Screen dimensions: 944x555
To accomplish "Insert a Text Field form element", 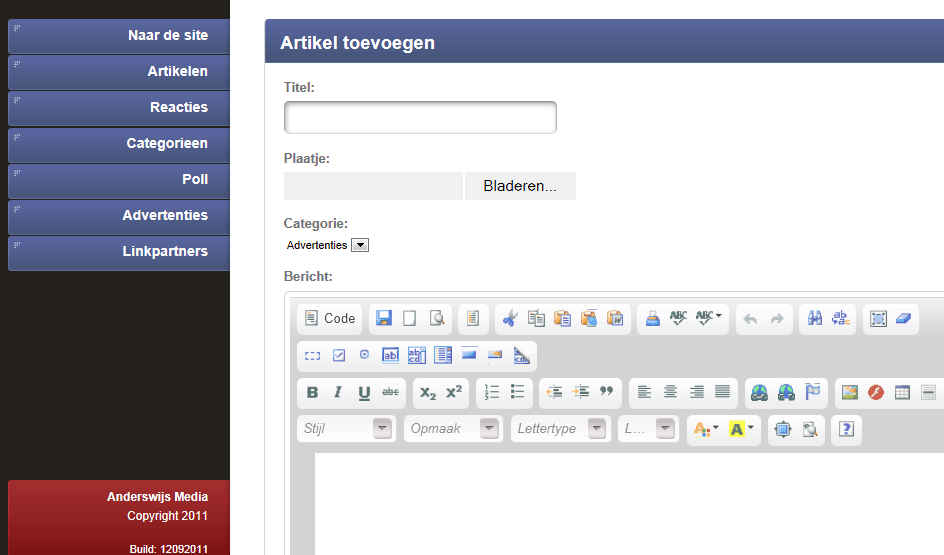I will coord(391,356).
